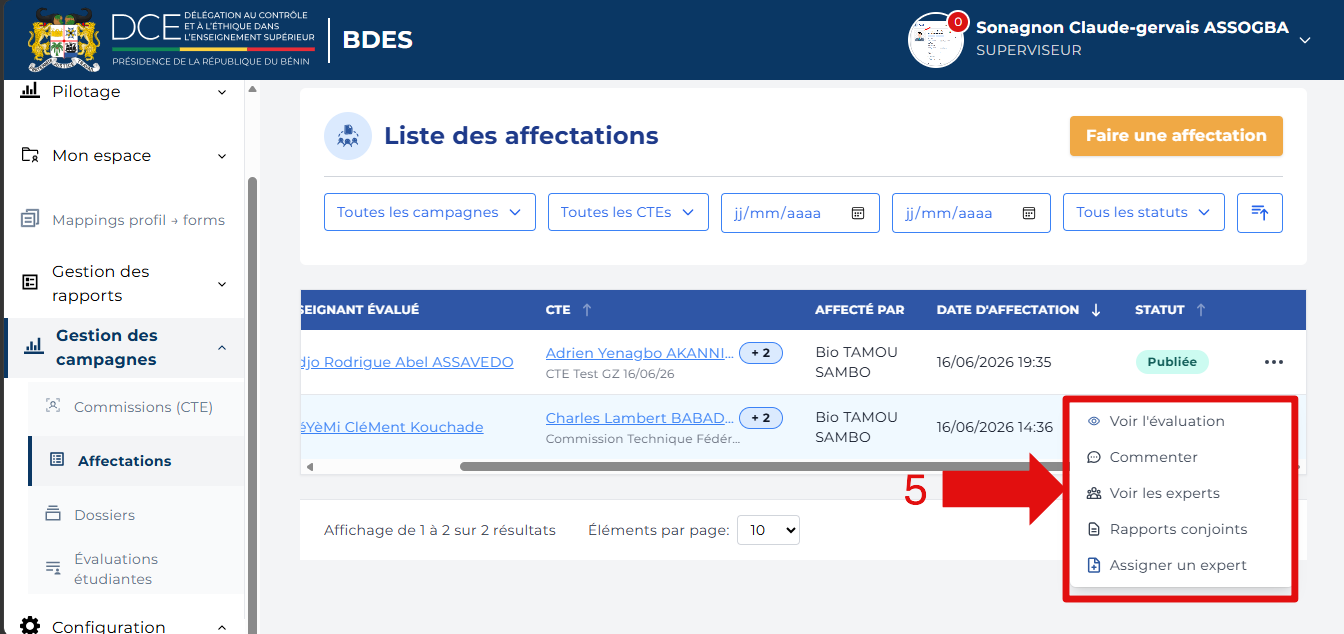
Task: Click the Mappings profil icon
Action: pyautogui.click(x=30, y=219)
